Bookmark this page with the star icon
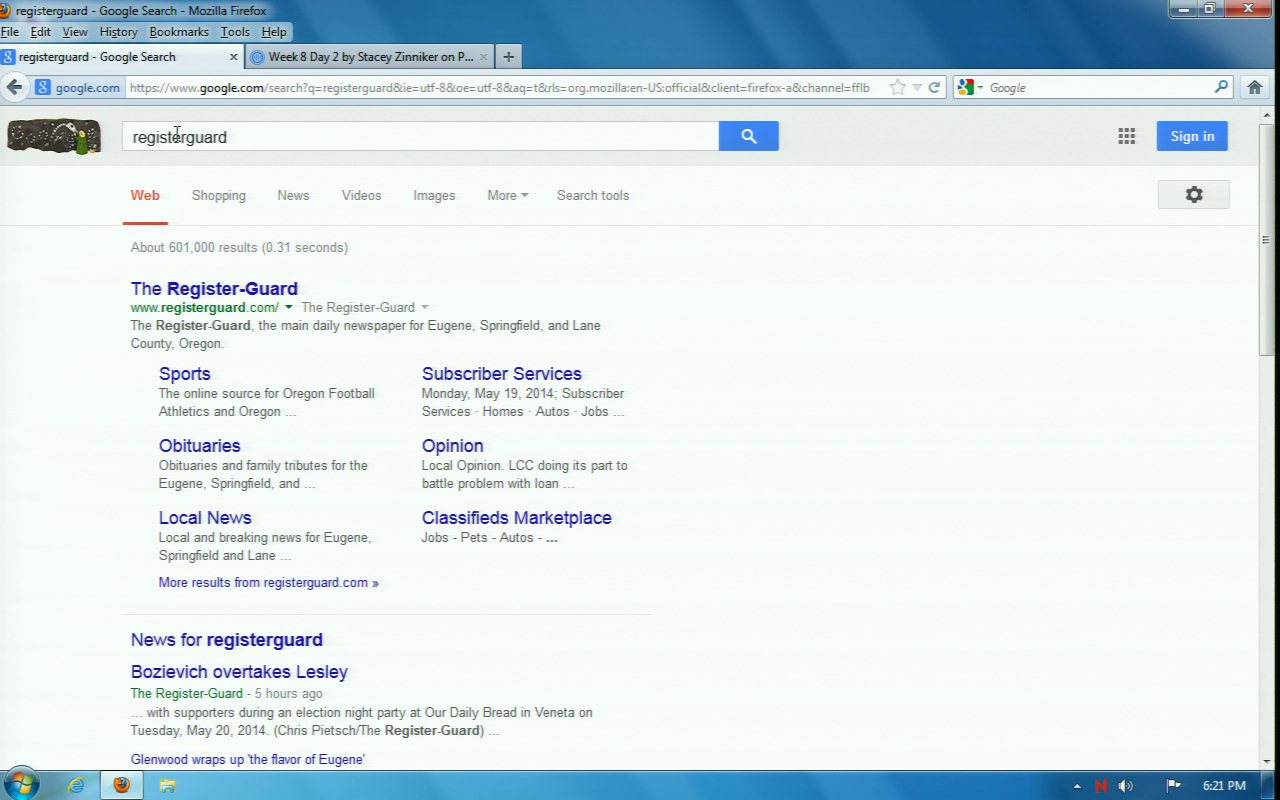 point(897,88)
